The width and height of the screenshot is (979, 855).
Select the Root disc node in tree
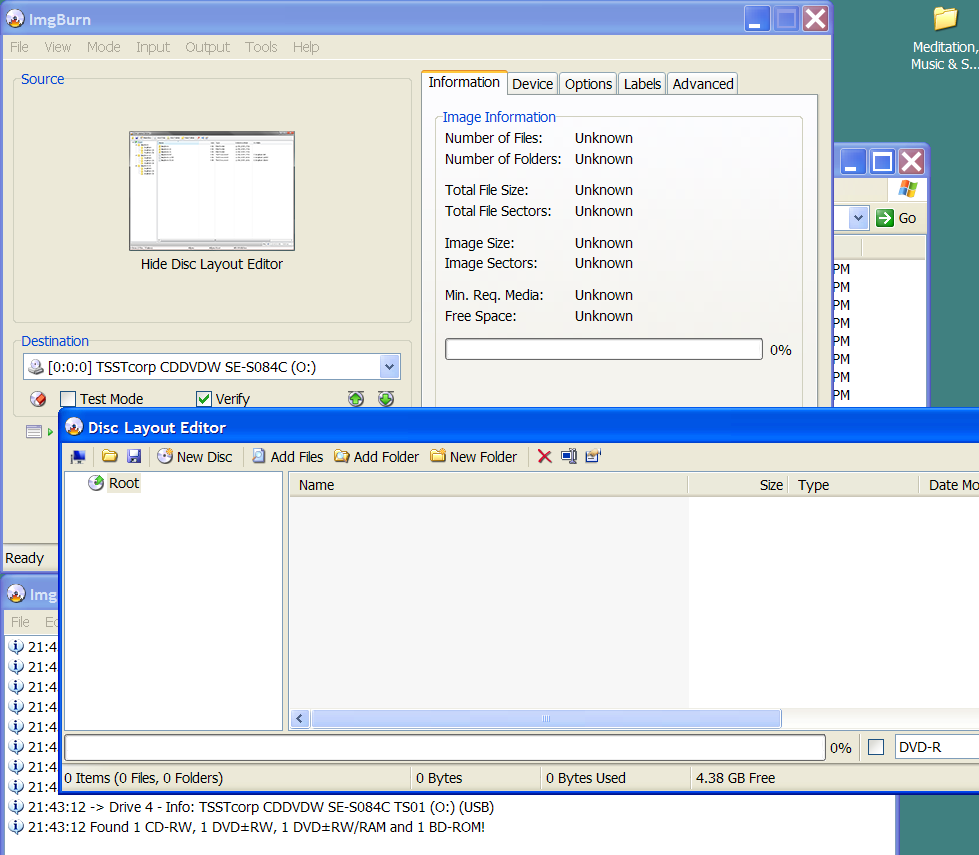(124, 483)
